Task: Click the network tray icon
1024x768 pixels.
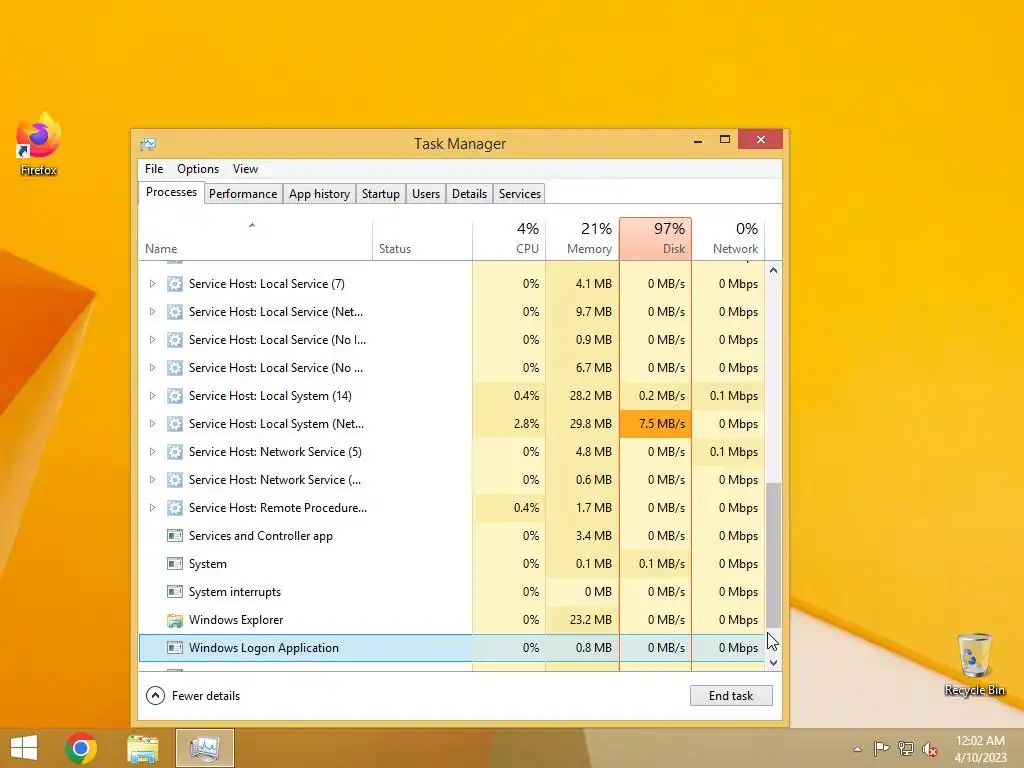Action: [906, 749]
